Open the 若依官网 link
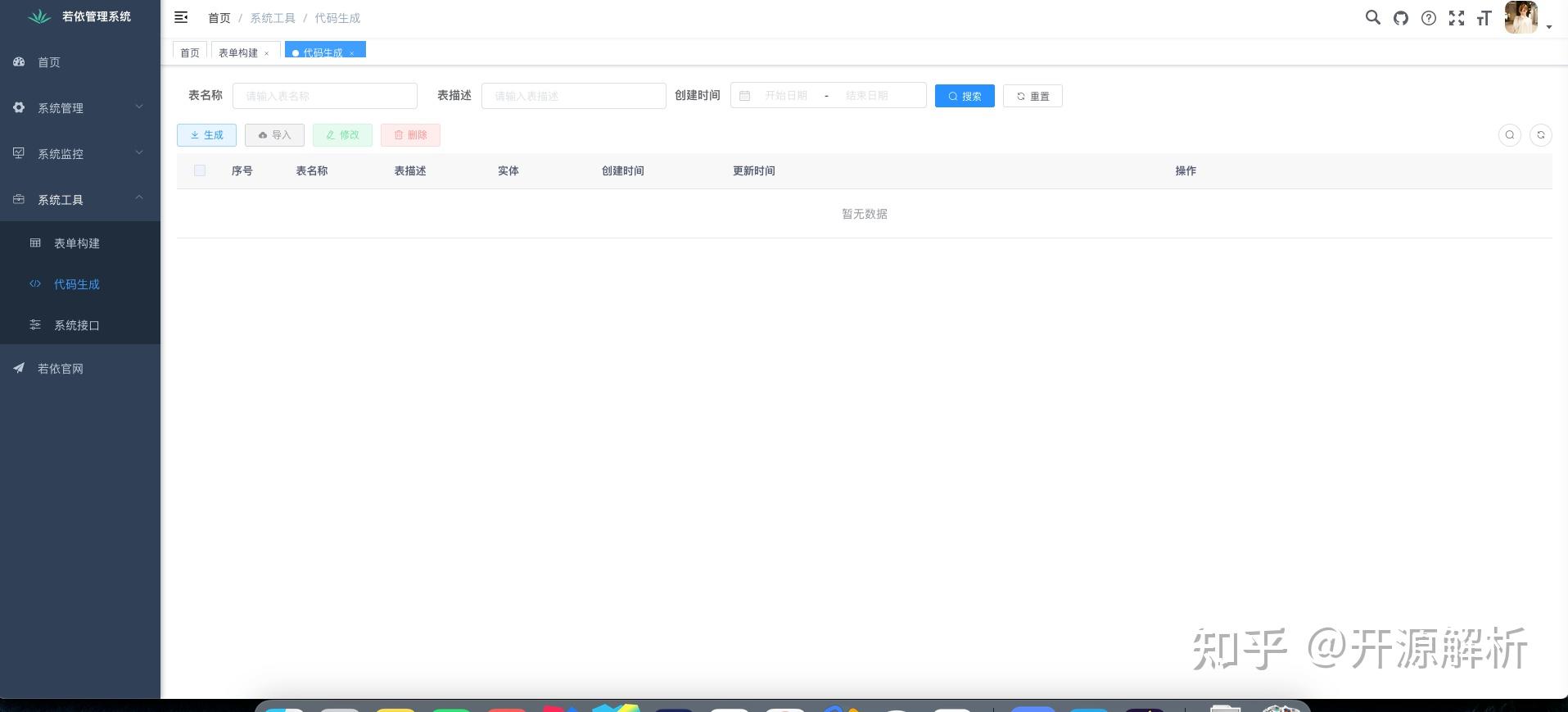The width and height of the screenshot is (1568, 712). [x=80, y=369]
